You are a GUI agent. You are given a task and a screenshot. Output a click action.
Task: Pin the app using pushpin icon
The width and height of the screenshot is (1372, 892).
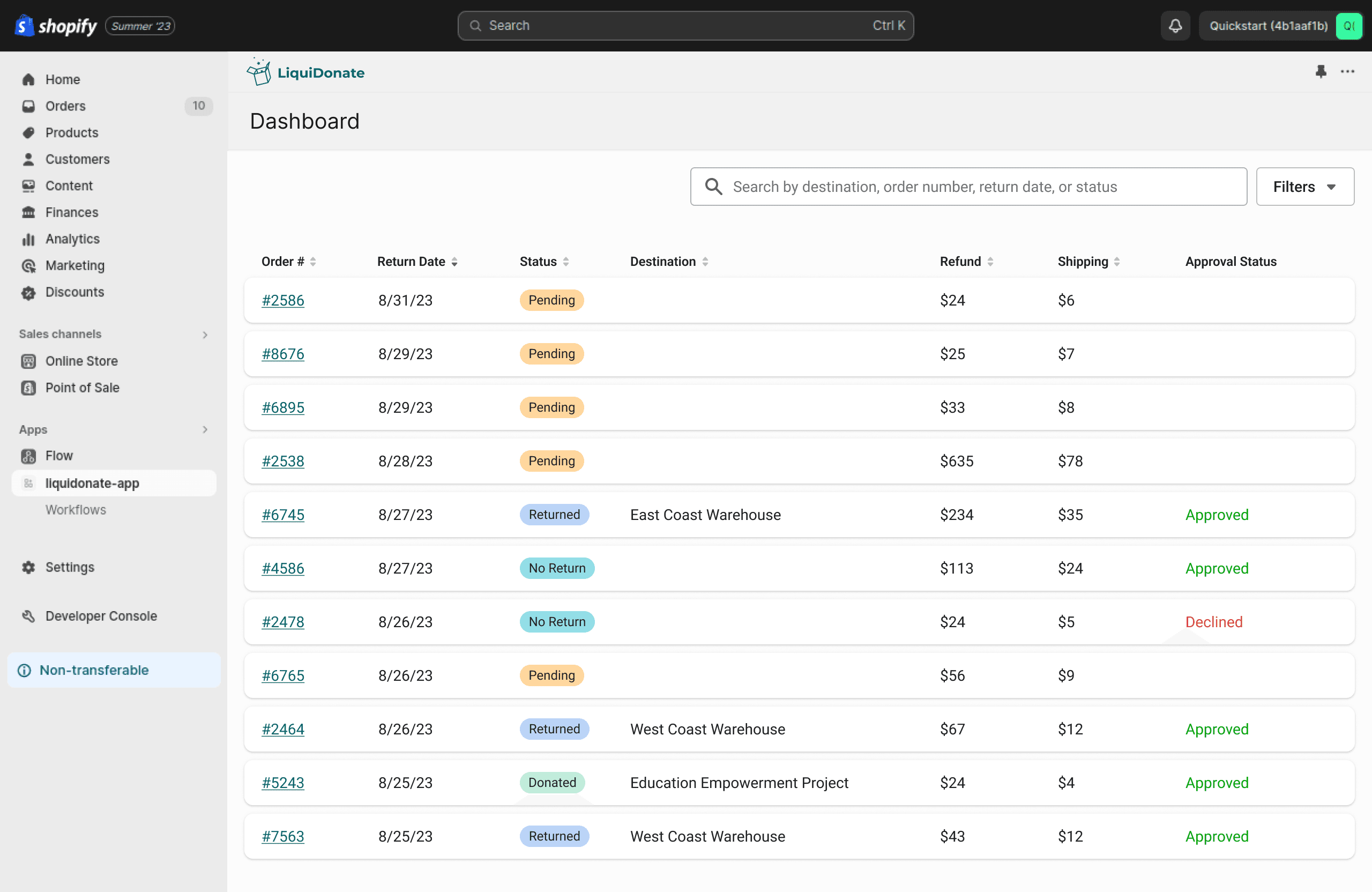click(x=1321, y=71)
